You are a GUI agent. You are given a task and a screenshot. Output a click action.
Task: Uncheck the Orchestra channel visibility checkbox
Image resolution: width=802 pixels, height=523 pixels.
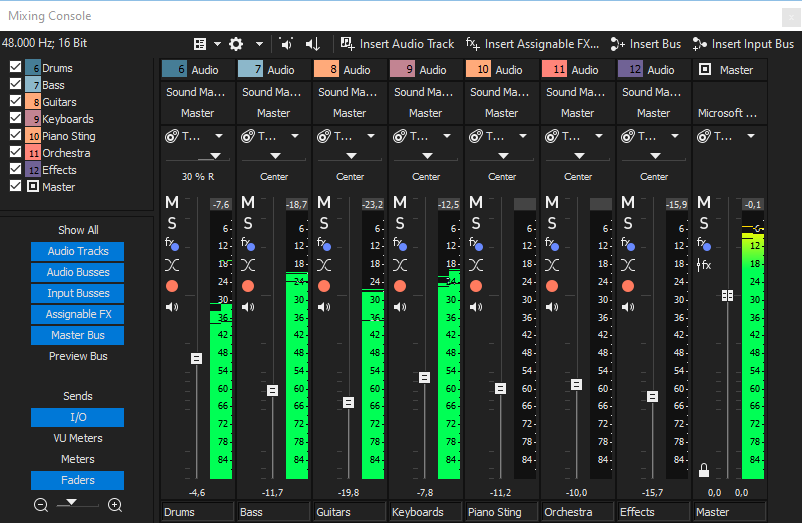pyautogui.click(x=15, y=153)
